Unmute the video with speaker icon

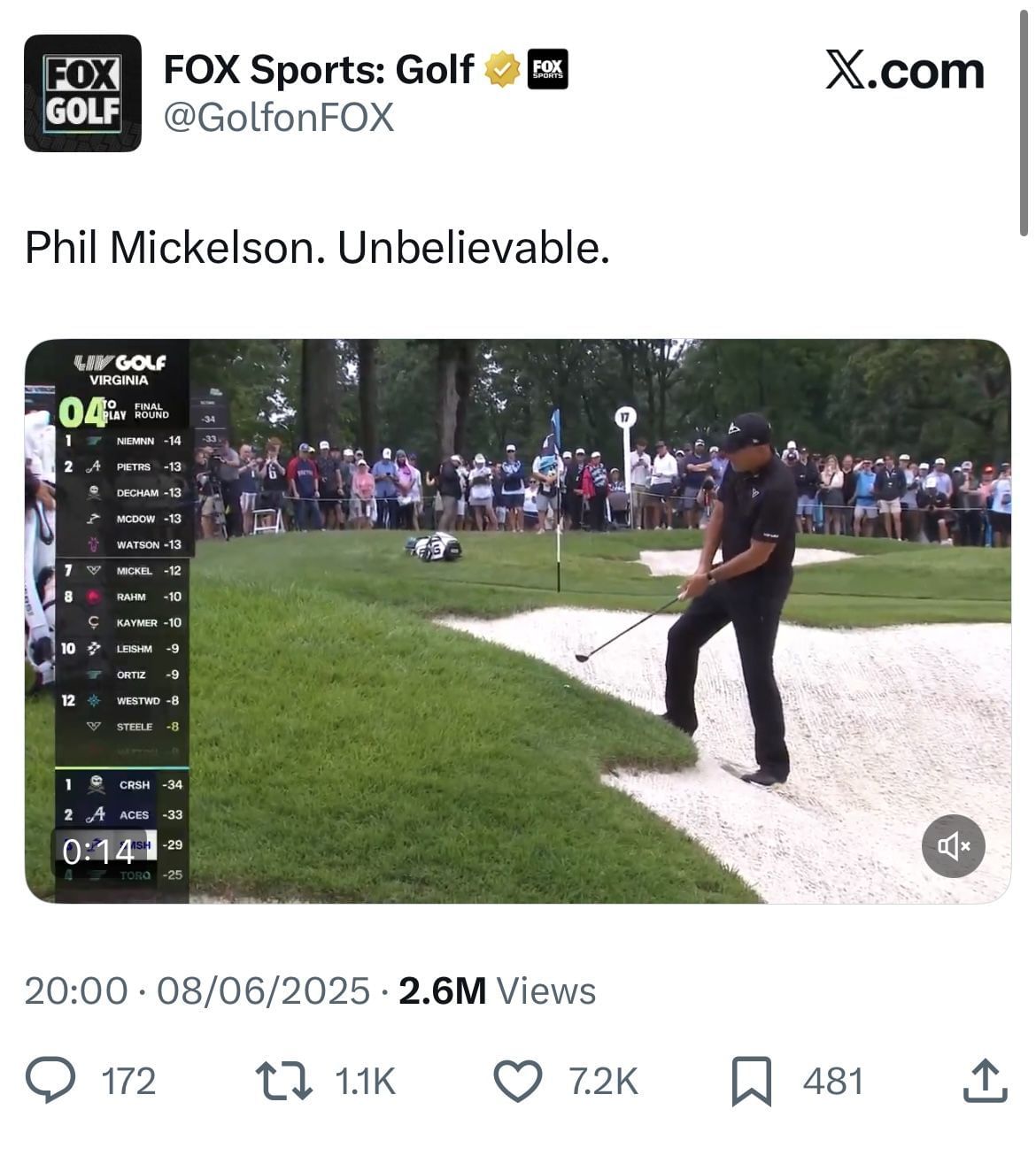point(954,846)
